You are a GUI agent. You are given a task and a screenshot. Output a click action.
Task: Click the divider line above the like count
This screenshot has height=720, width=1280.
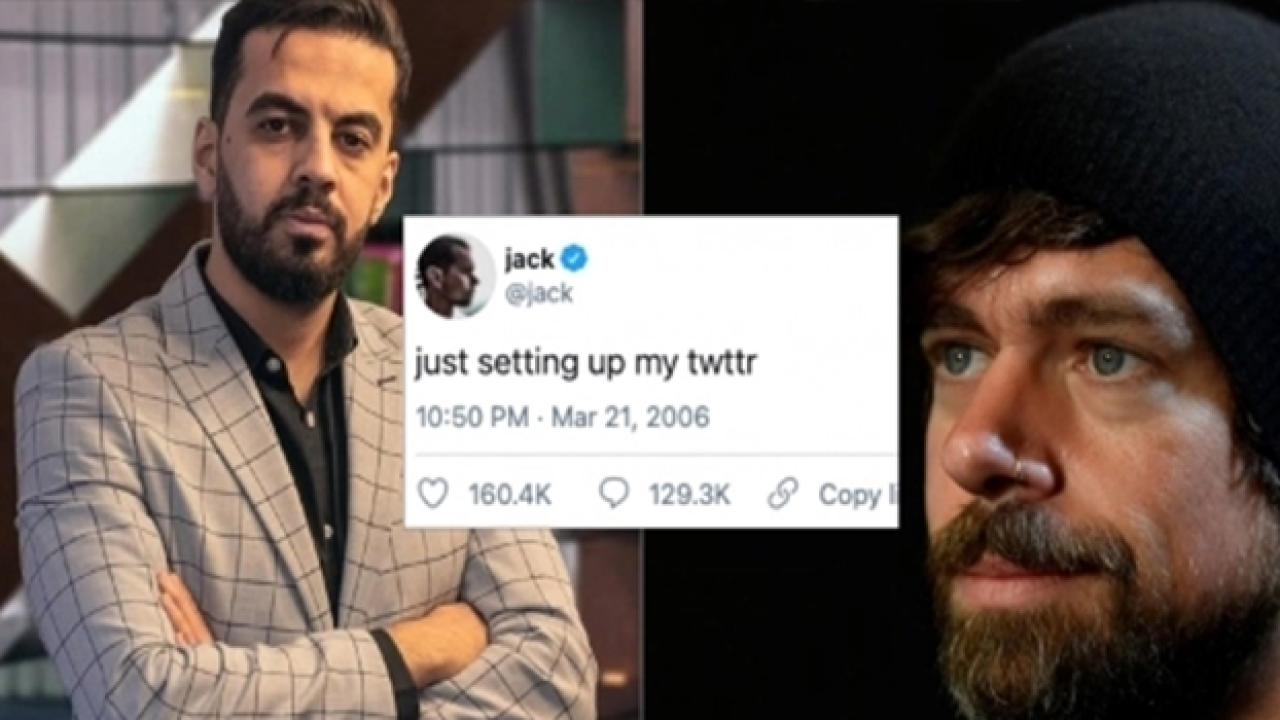(x=650, y=456)
